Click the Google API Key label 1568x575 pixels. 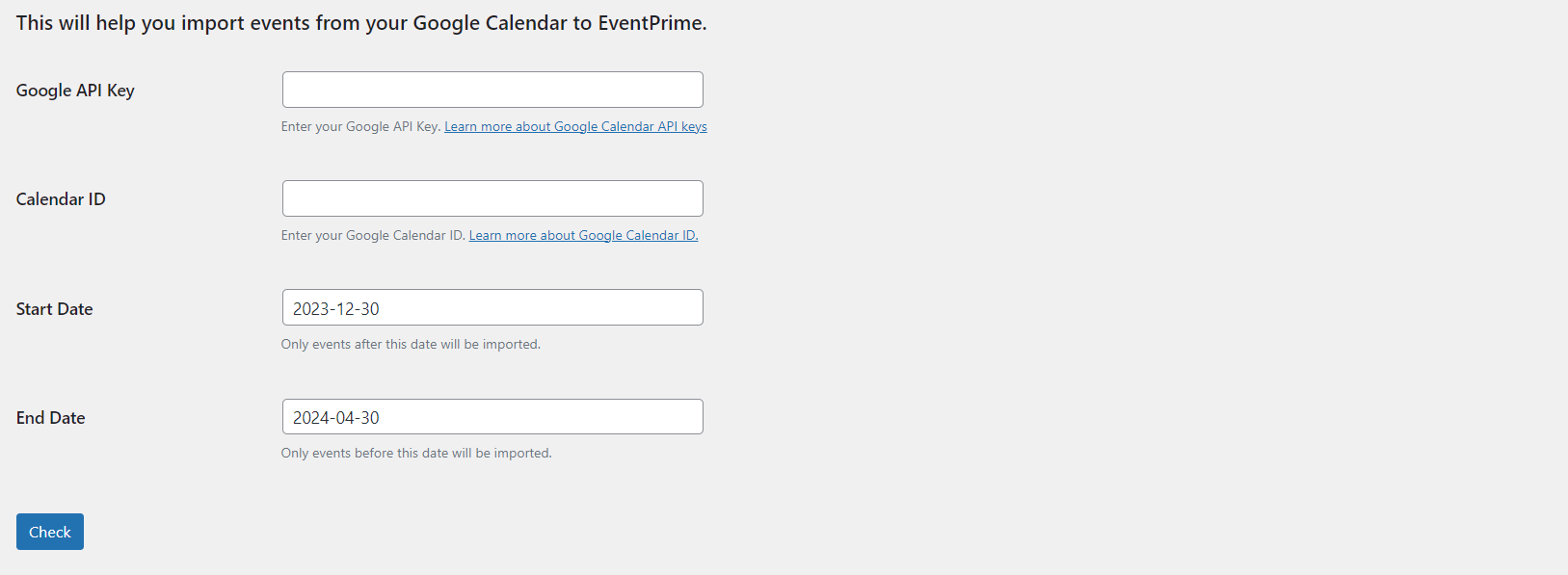coord(75,91)
